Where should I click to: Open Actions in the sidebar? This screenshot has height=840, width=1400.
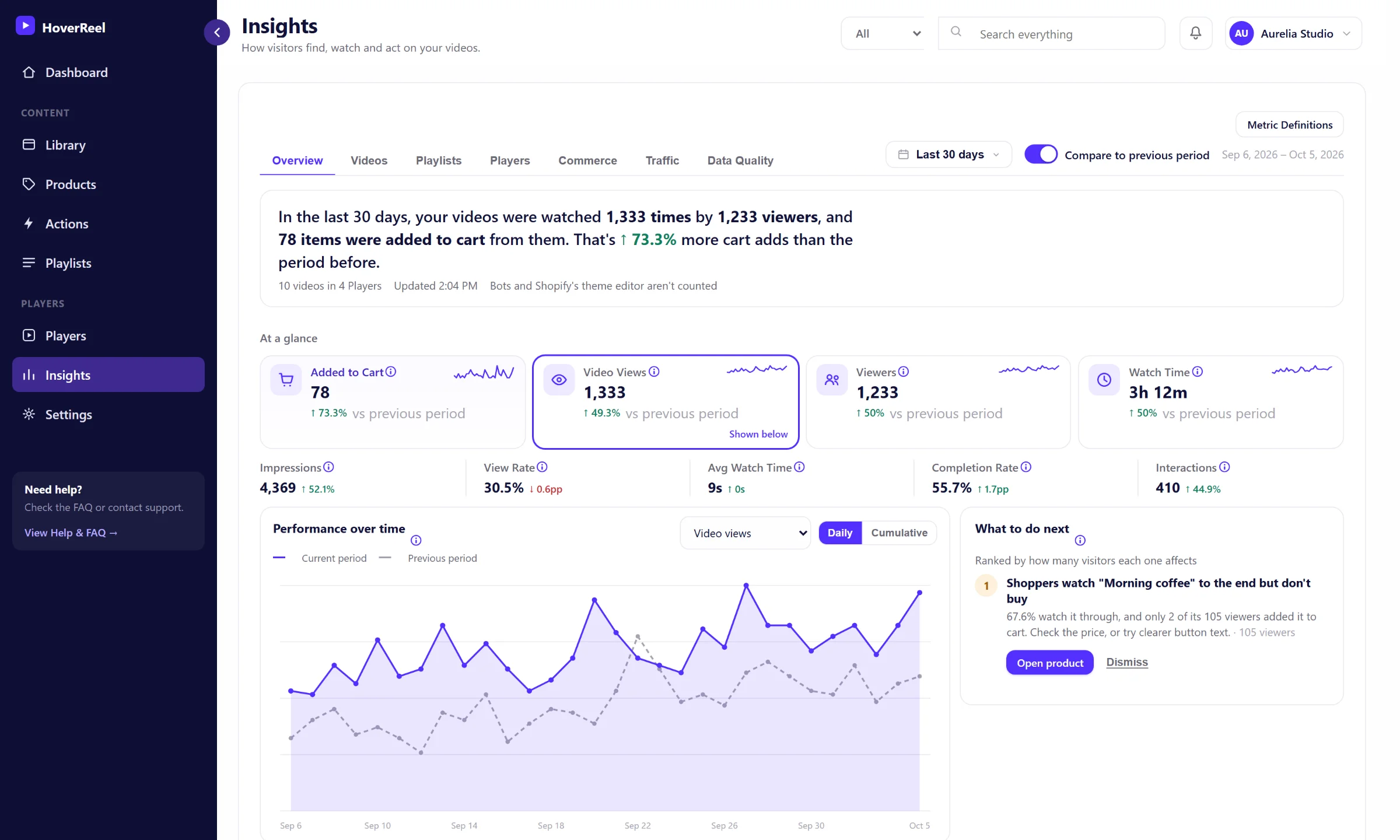point(108,224)
